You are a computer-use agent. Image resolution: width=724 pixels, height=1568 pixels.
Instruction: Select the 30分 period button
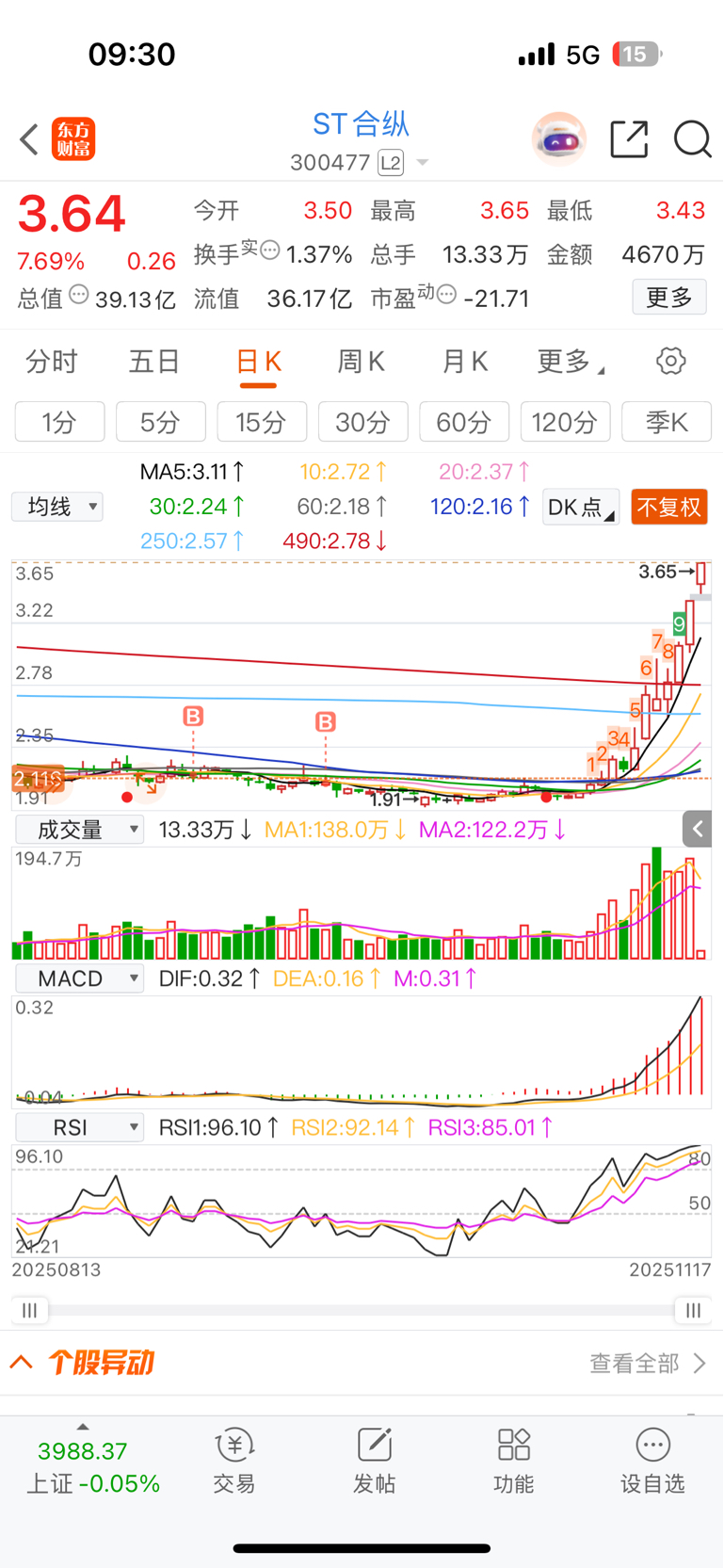(x=363, y=422)
